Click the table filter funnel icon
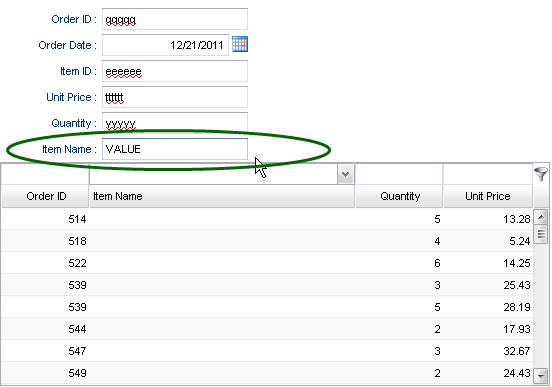 pos(541,174)
